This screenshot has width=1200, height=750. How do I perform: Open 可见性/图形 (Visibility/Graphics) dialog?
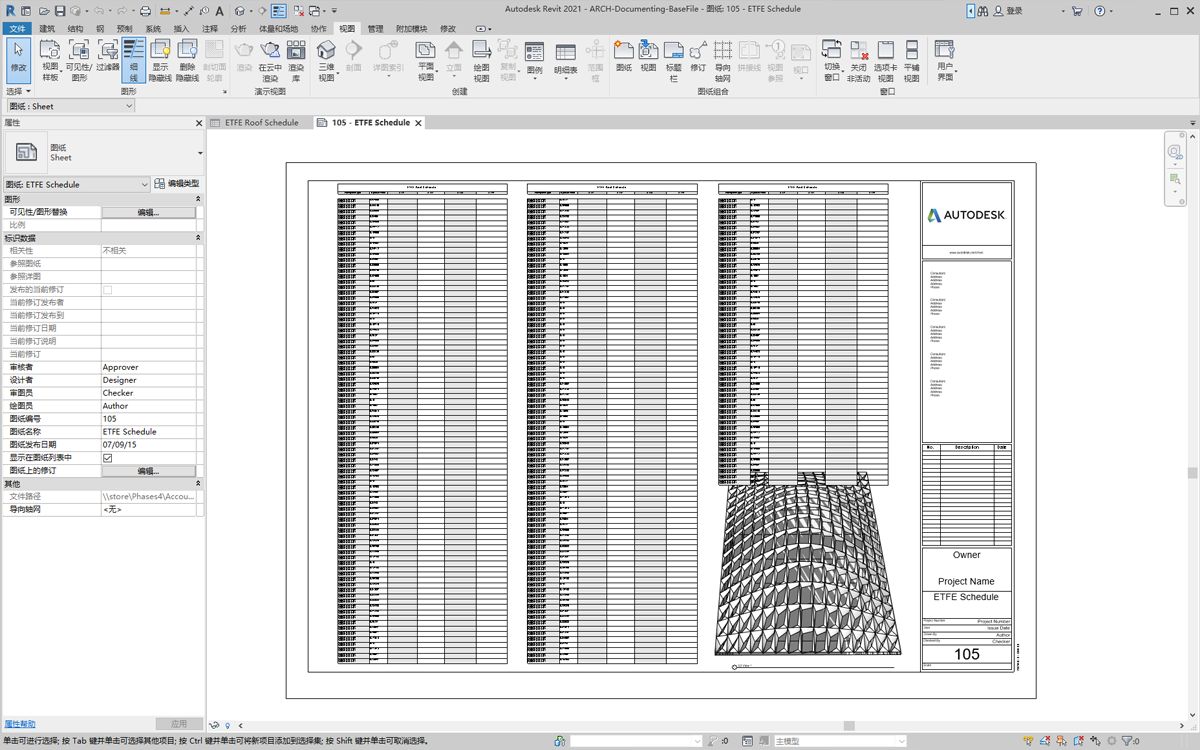pyautogui.click(x=79, y=60)
